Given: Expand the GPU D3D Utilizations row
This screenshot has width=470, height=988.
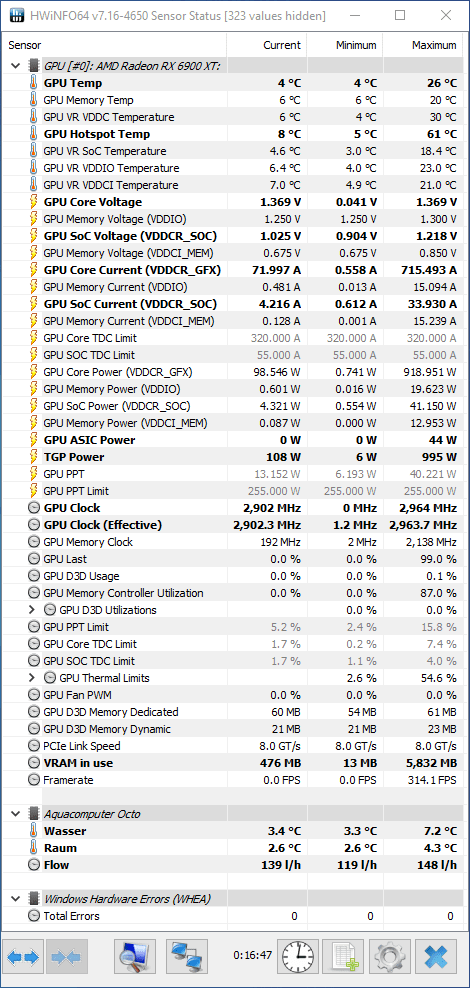Looking at the screenshot, I should pos(32,610).
